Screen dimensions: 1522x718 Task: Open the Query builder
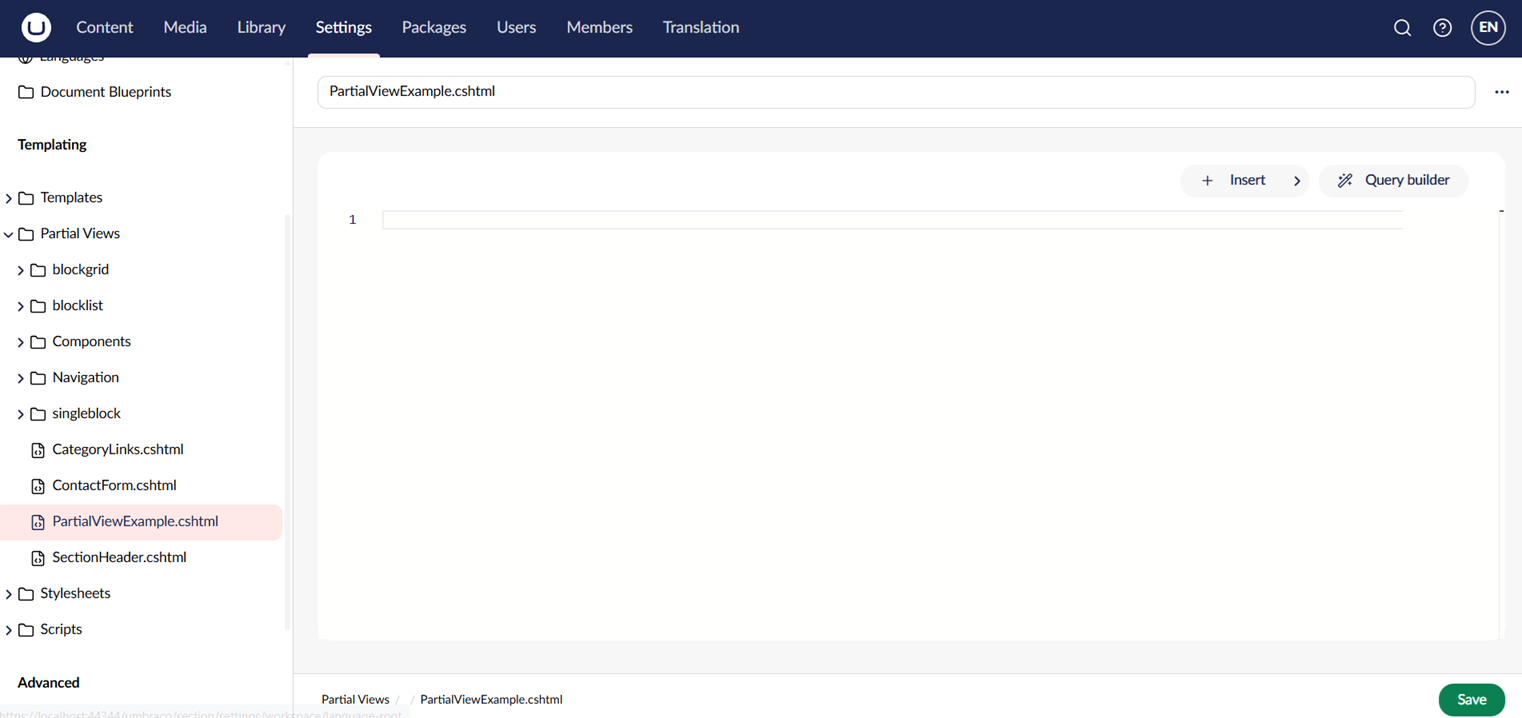point(1393,181)
